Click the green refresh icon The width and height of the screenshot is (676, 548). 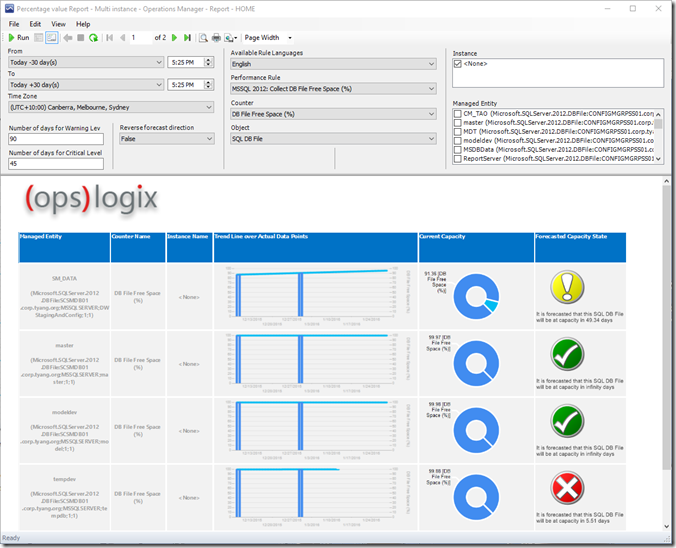[93, 38]
